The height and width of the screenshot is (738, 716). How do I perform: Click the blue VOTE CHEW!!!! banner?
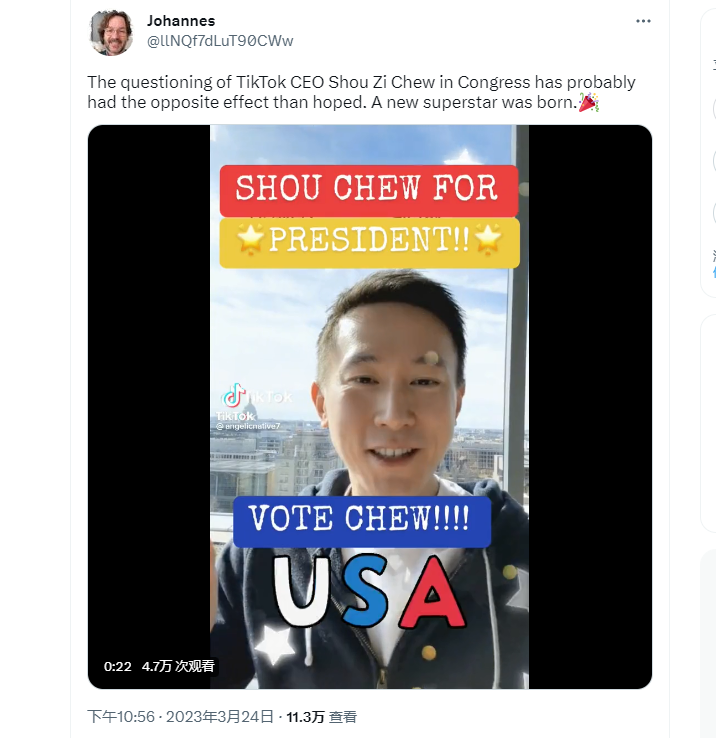point(361,520)
